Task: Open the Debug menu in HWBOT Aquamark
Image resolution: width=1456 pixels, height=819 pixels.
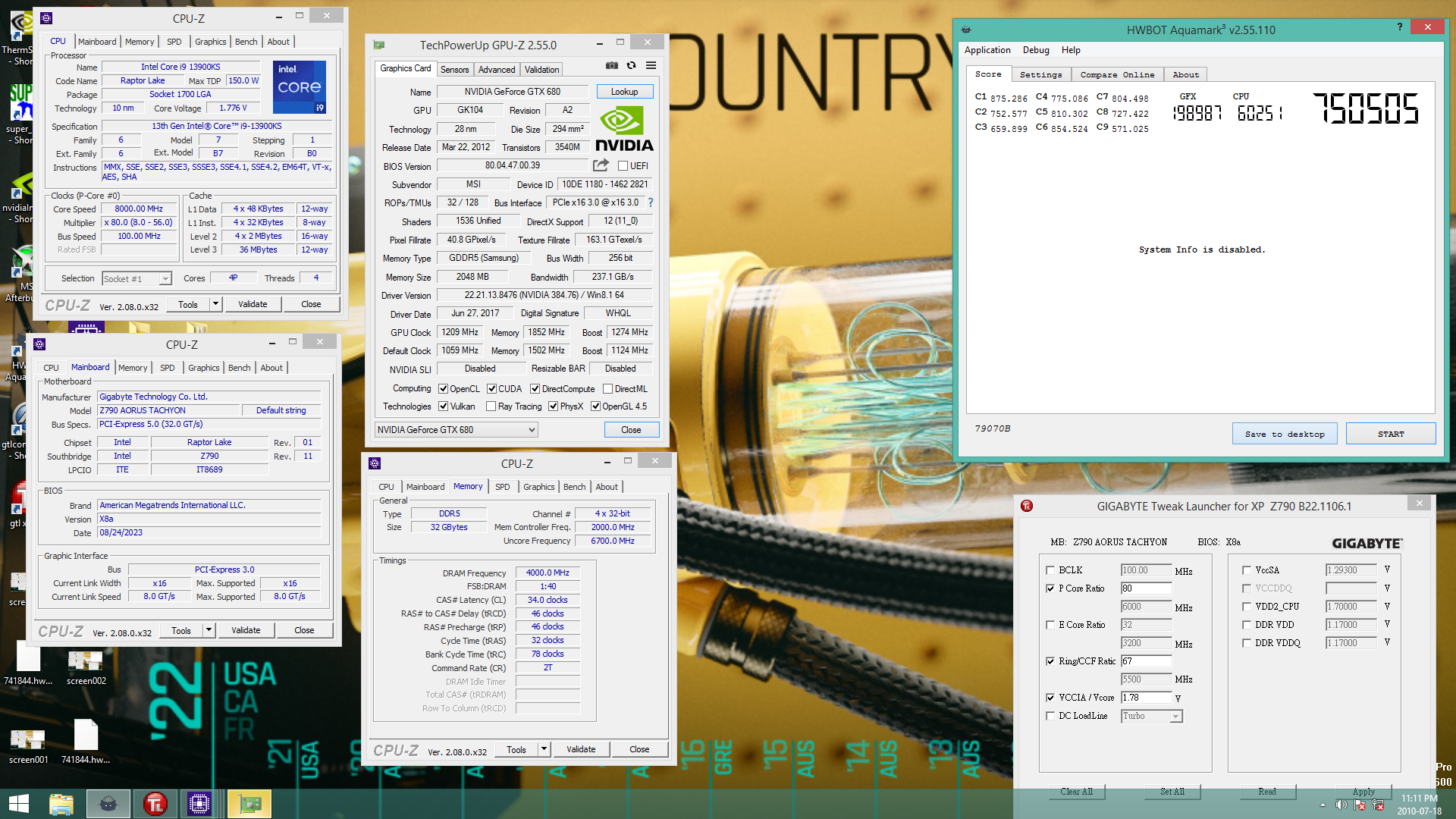Action: [x=1036, y=50]
